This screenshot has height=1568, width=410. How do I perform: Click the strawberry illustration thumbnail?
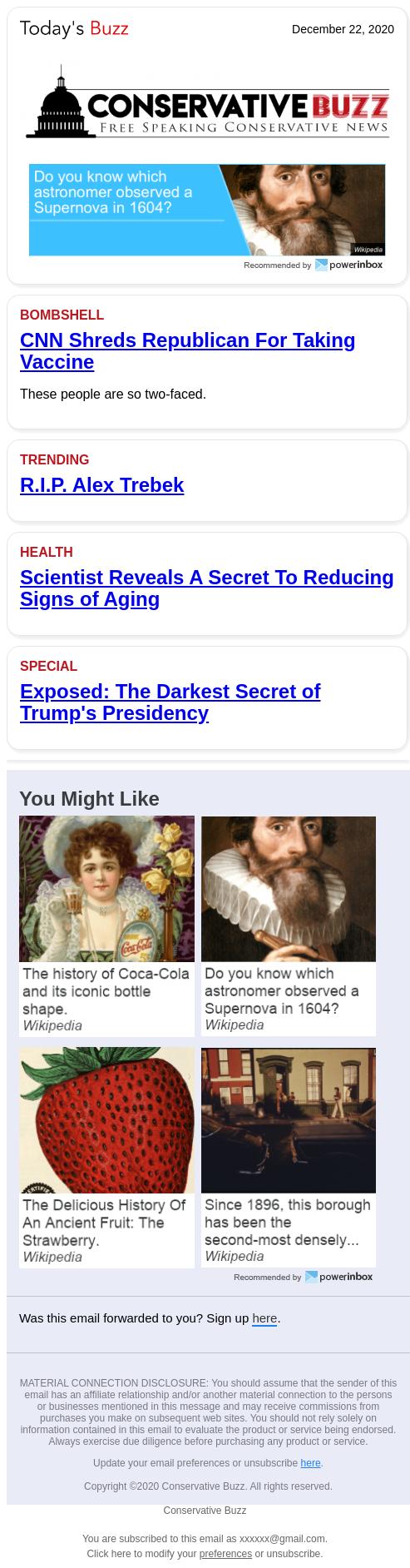[x=106, y=1120]
